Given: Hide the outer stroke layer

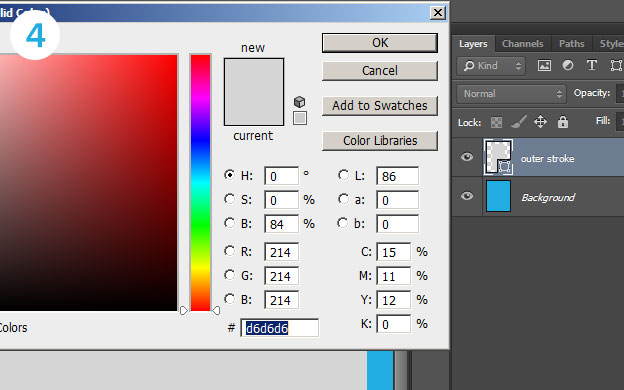Looking at the screenshot, I should pyautogui.click(x=467, y=157).
